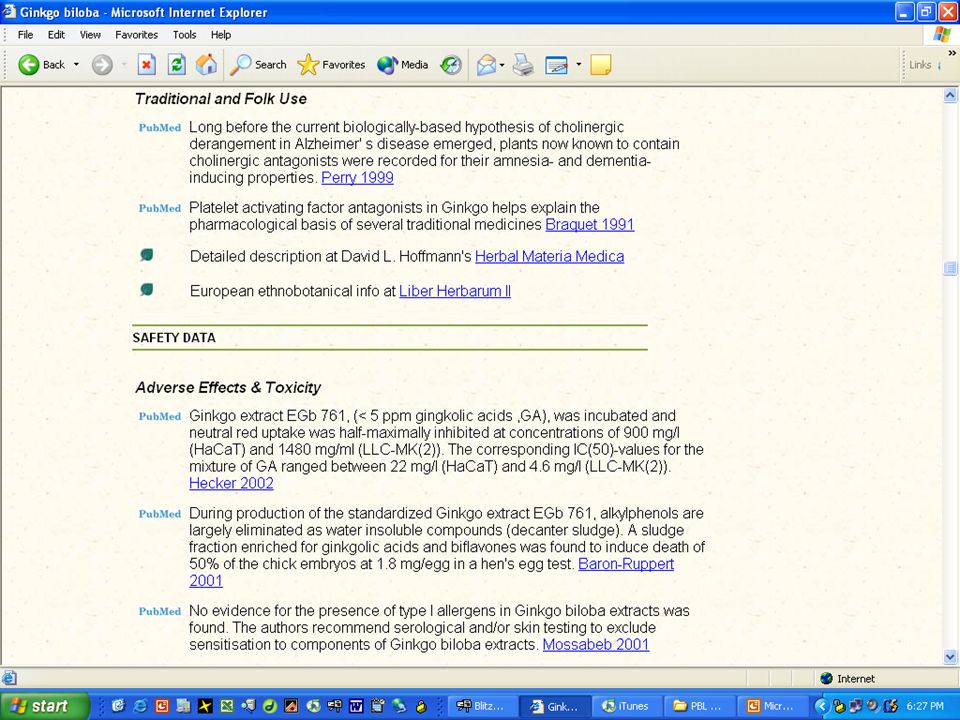Launch Excel from Quick Launch
960x720 pixels.
pyautogui.click(x=227, y=706)
